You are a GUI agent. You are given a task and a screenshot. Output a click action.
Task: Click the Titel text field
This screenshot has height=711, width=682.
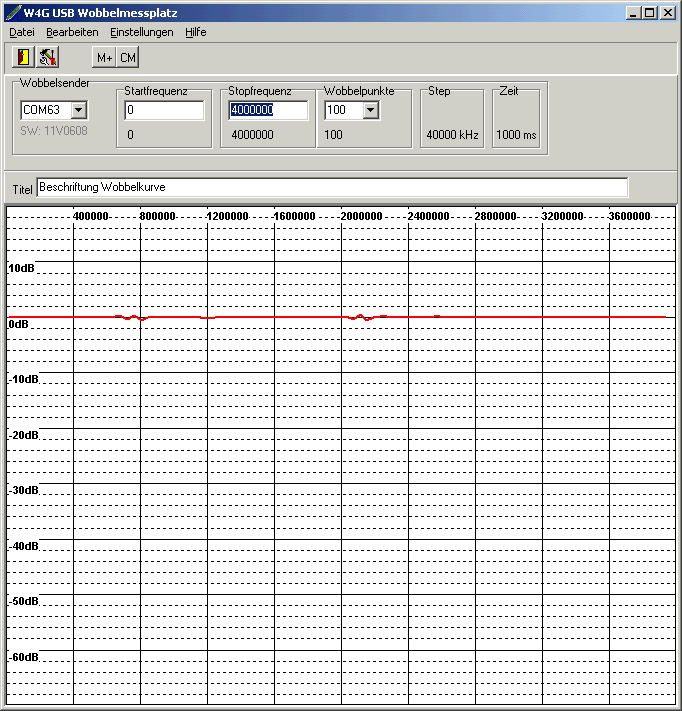(x=332, y=187)
